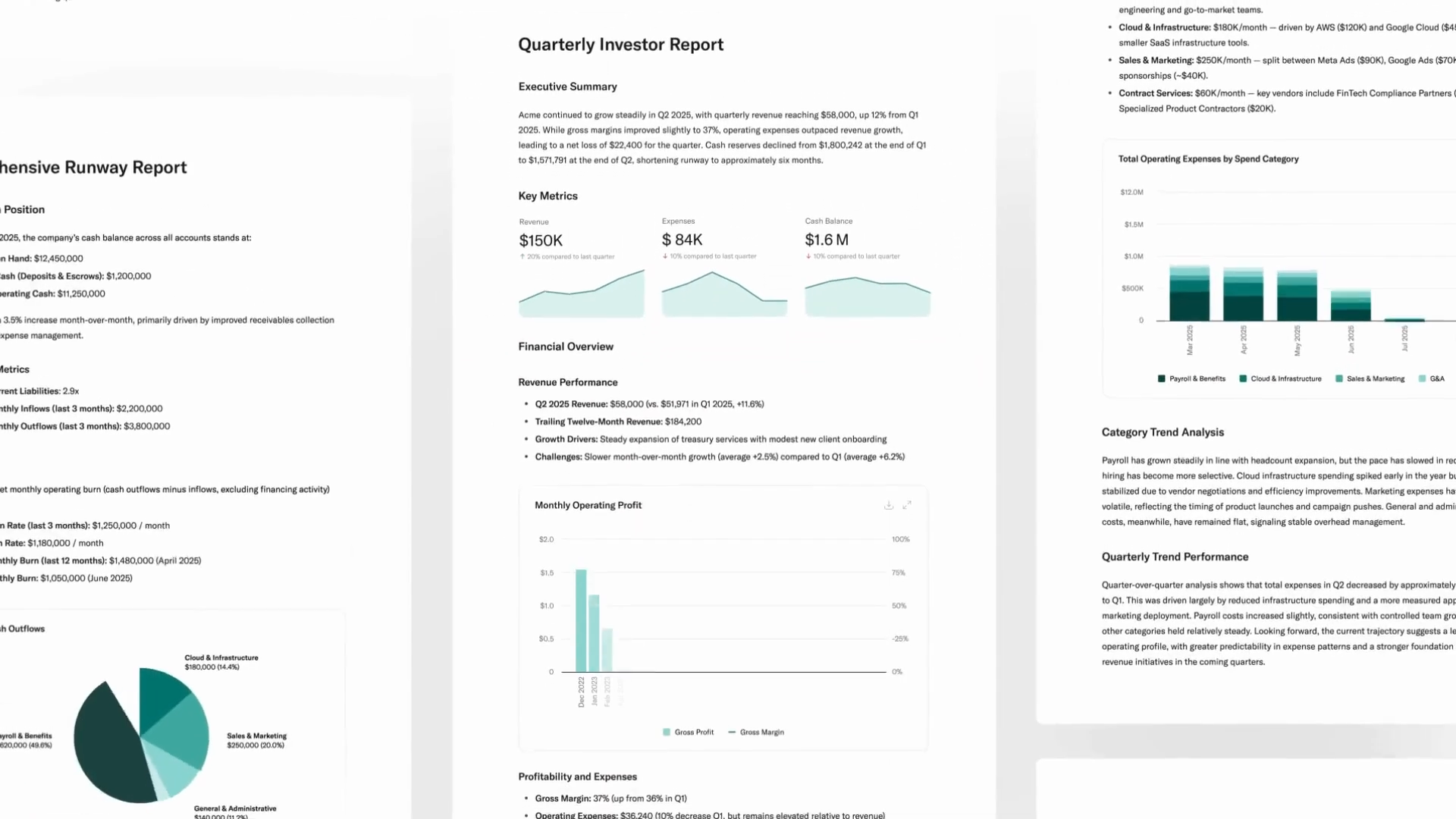Select the Mar 2025 stacked expense bar
The height and width of the screenshot is (819, 1456).
click(x=1189, y=294)
